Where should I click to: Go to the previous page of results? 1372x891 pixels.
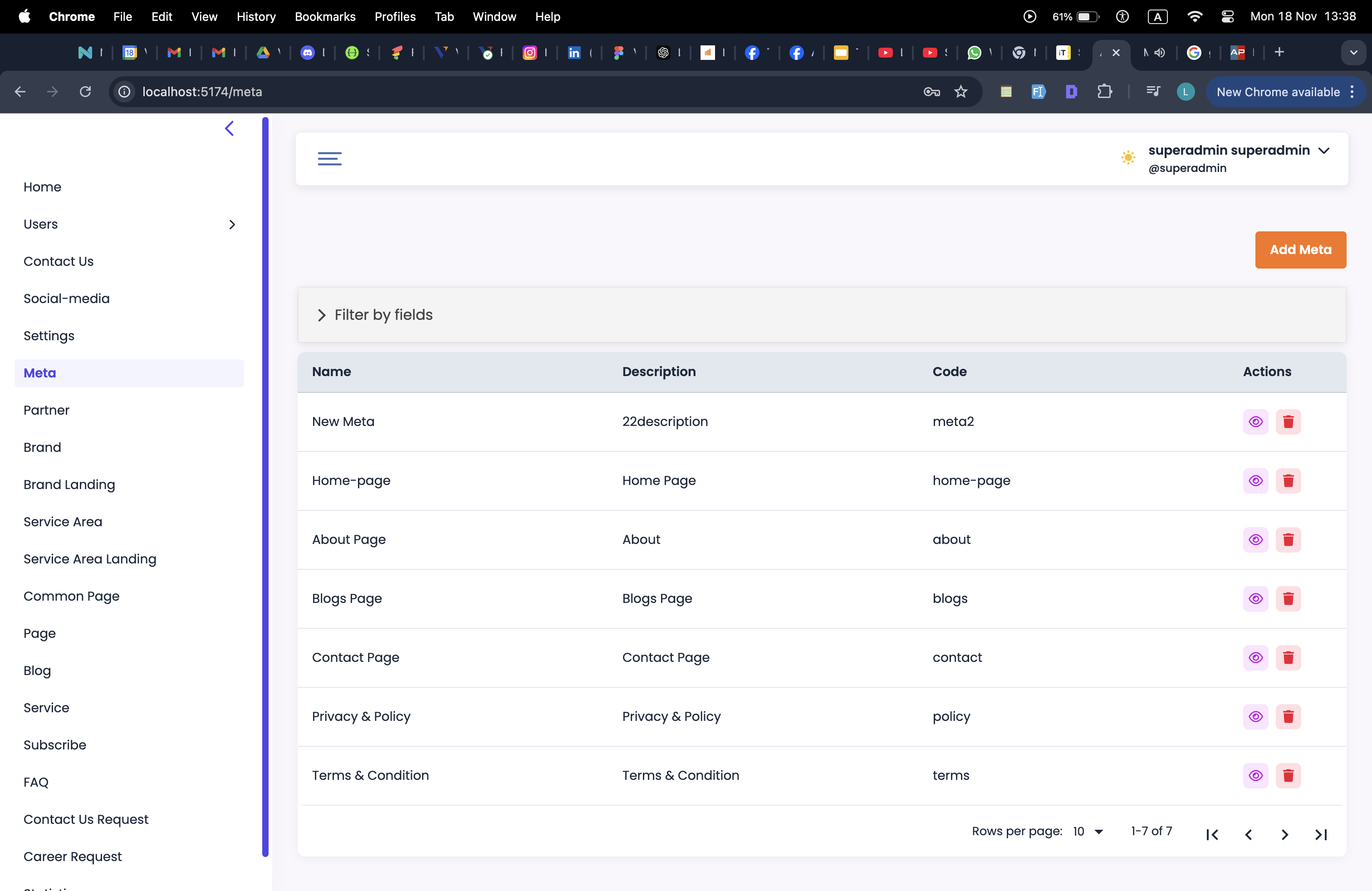(1248, 834)
